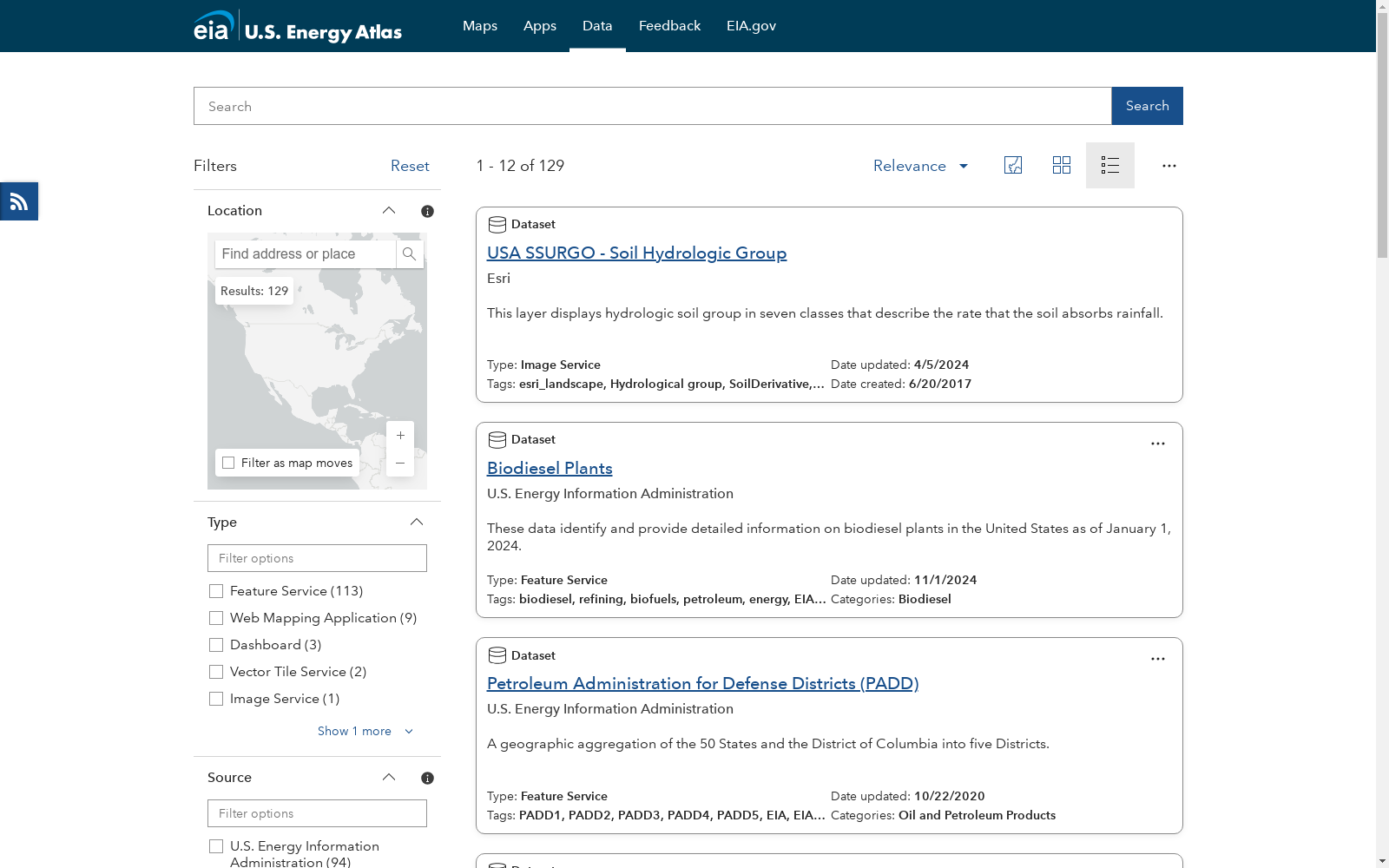Open Petroleum Administration for Defense Districts link
This screenshot has height=868, width=1389.
702,683
